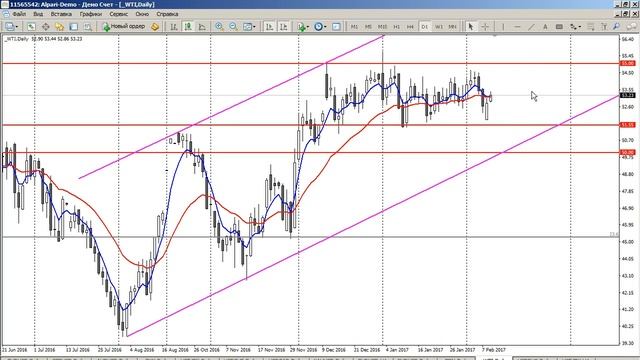Toggle the Market Watch window icon
Viewport: 640px width, 360px height.
click(31, 27)
